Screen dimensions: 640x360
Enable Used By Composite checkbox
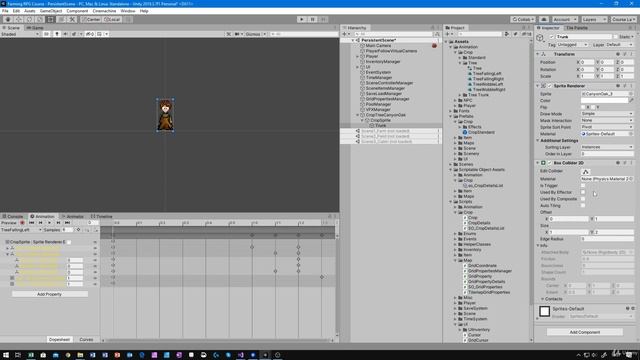583,199
